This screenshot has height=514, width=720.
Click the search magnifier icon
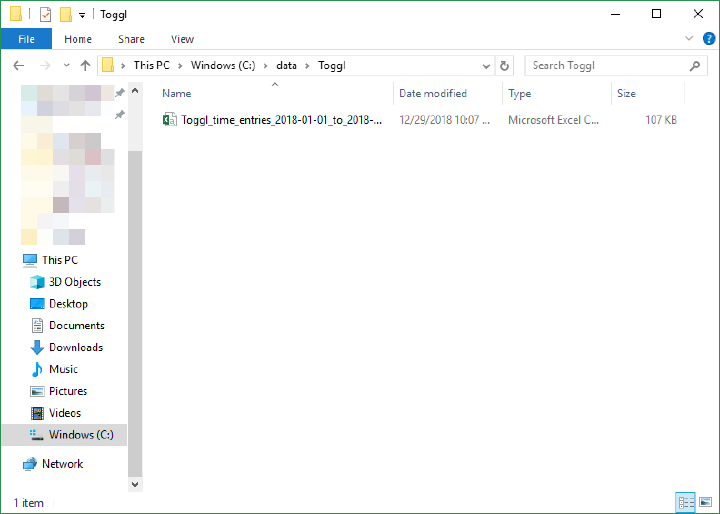(x=695, y=66)
